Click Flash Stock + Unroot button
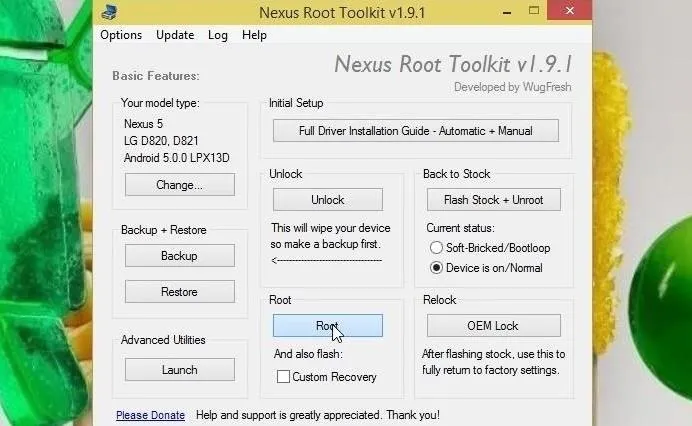The height and width of the screenshot is (426, 692). click(x=493, y=200)
